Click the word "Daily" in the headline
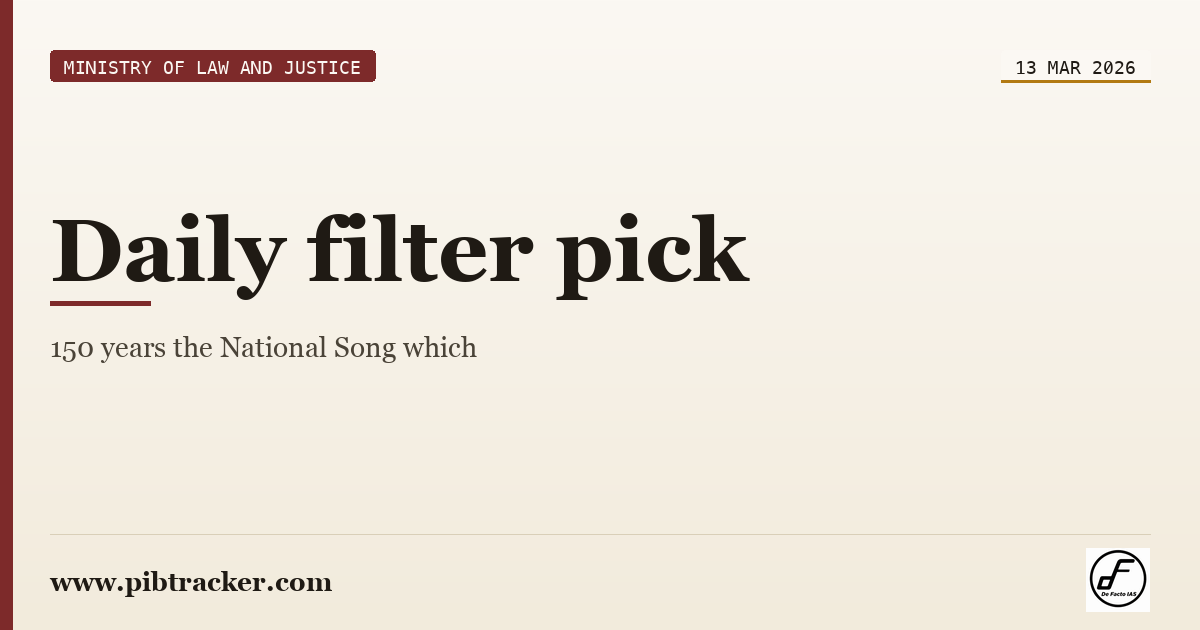The image size is (1200, 630). (x=168, y=250)
